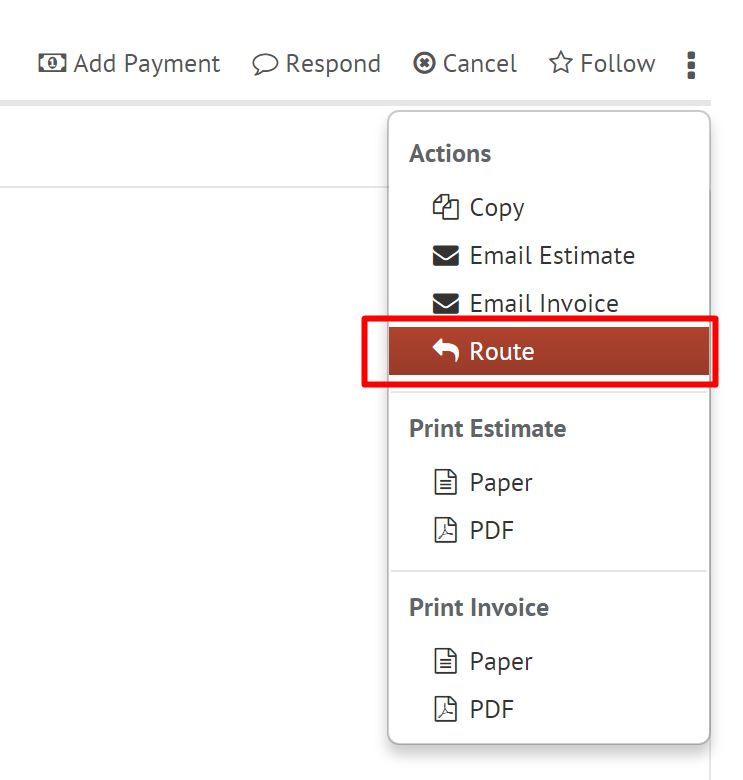Screen dimensions: 743x780
Task: Click the Email Invoice envelope icon
Action: coord(445,304)
